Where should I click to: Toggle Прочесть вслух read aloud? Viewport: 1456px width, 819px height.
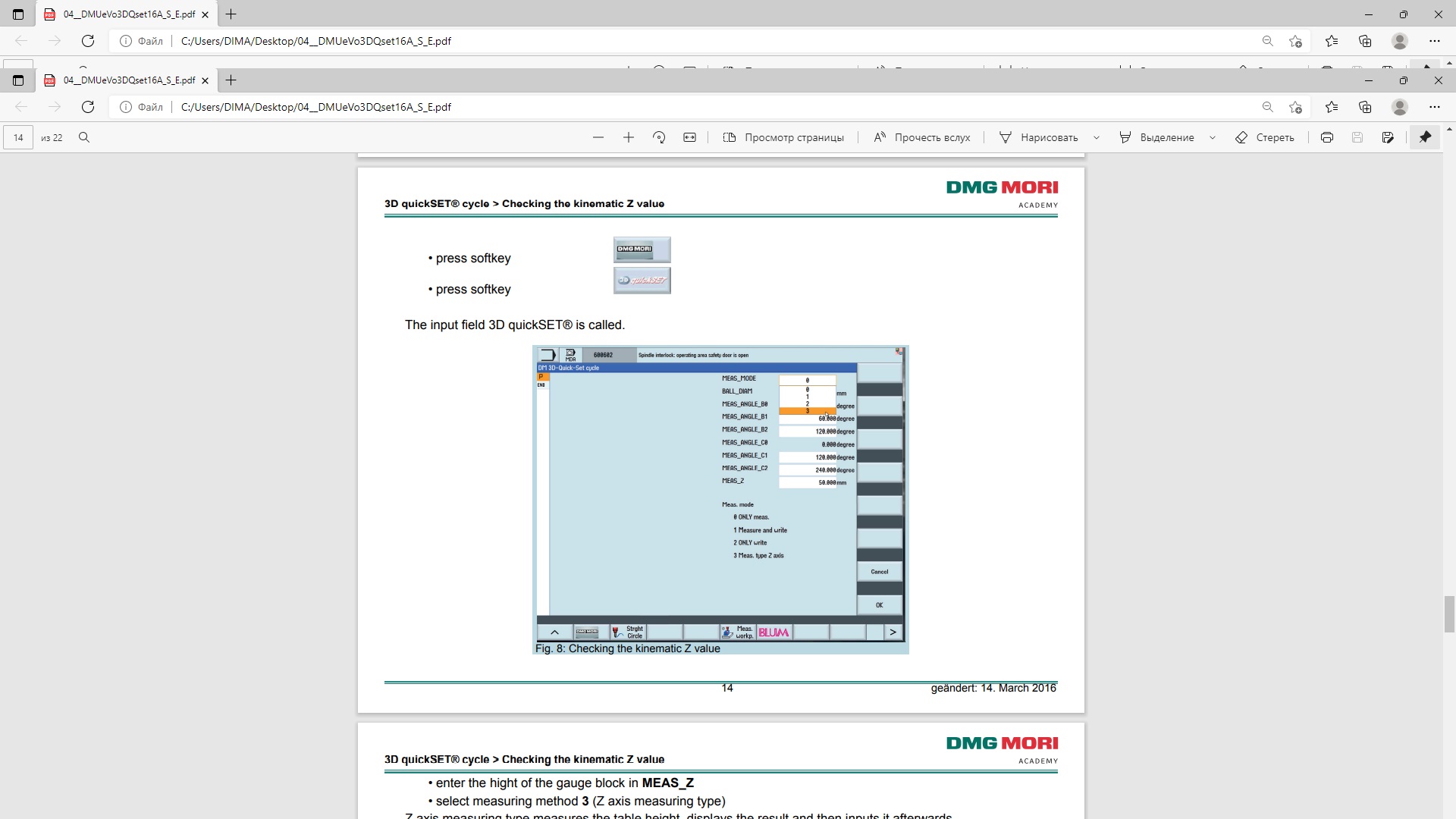921,137
